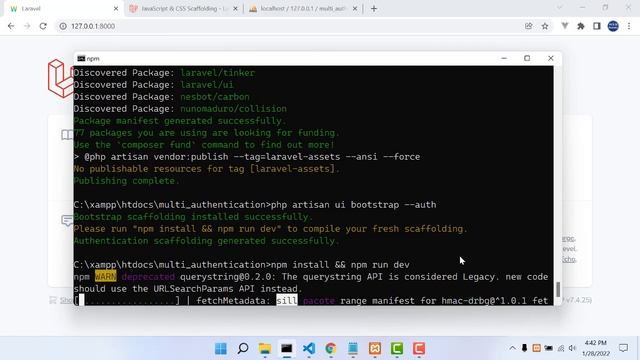Click the microphone tray icon
The image size is (640, 360).
coord(524,348)
